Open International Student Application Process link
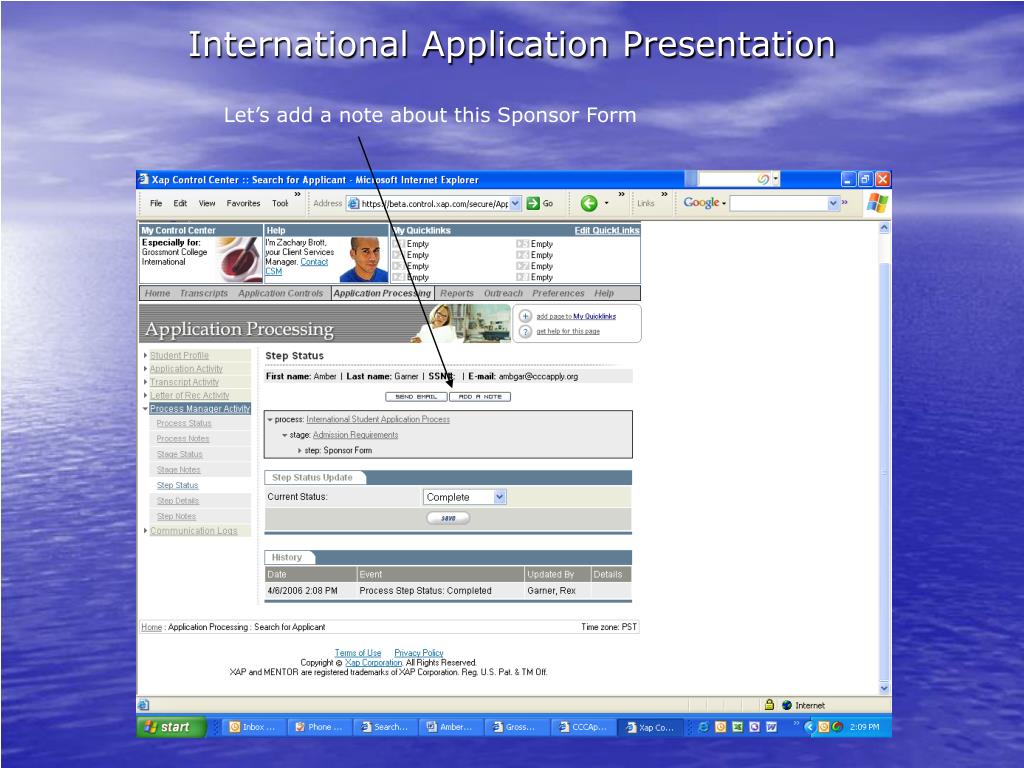This screenshot has width=1024, height=768. click(378, 419)
